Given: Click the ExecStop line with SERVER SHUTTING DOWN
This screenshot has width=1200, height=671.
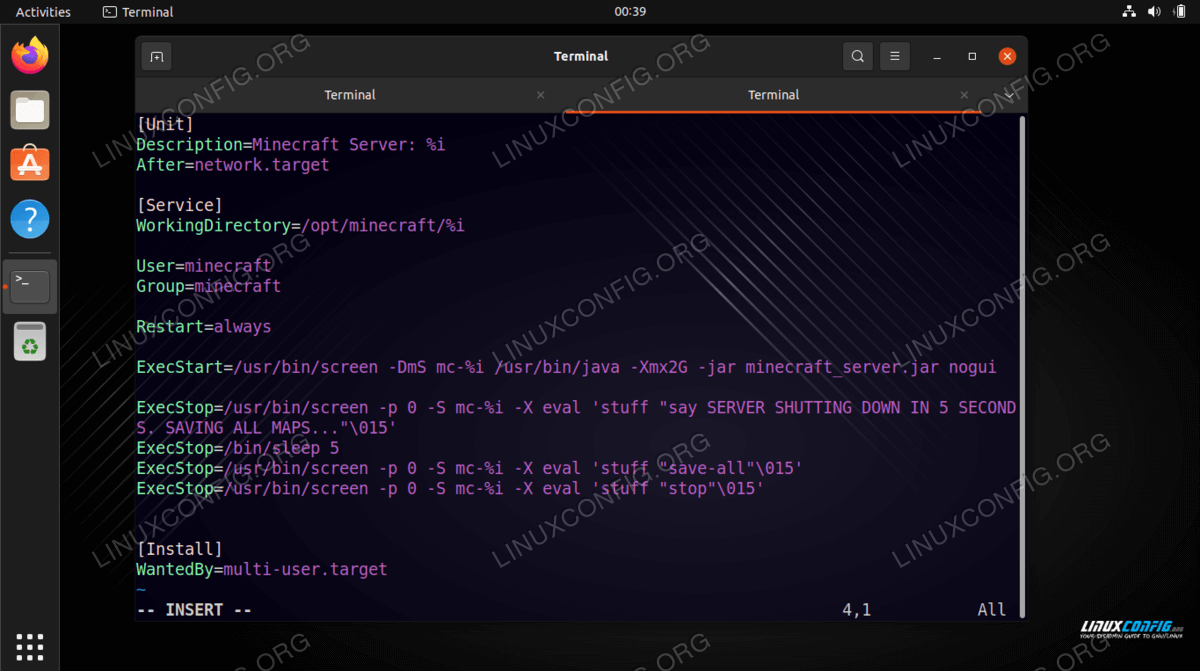Looking at the screenshot, I should (577, 408).
